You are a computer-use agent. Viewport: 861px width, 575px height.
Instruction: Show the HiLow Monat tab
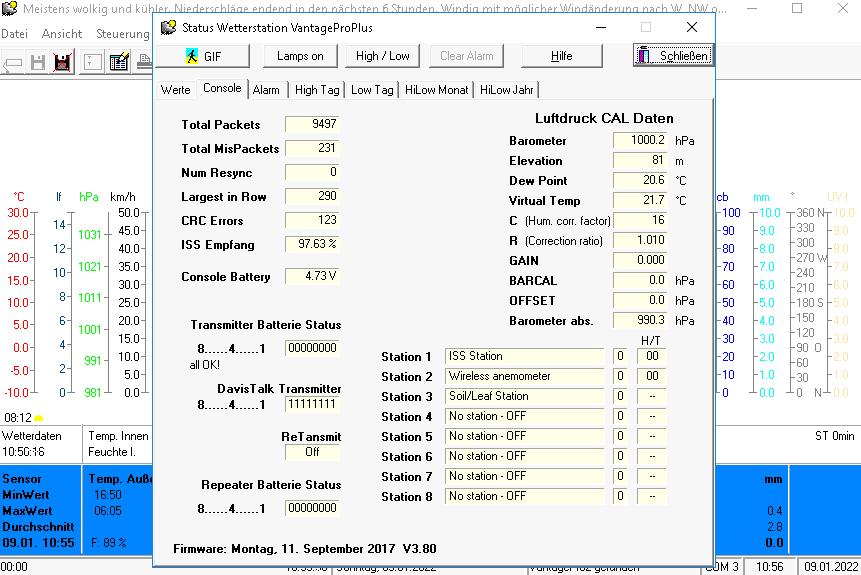(x=436, y=90)
